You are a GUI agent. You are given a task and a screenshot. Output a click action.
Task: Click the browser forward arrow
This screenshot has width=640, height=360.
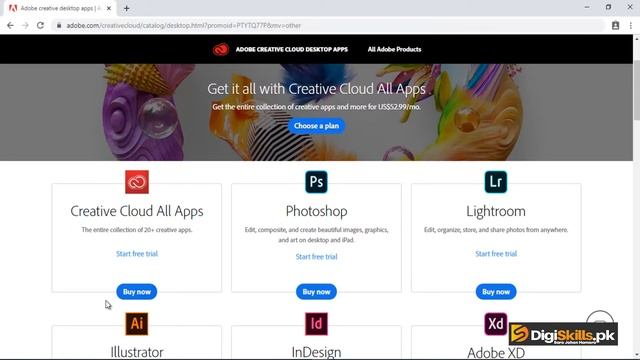pos(25,25)
